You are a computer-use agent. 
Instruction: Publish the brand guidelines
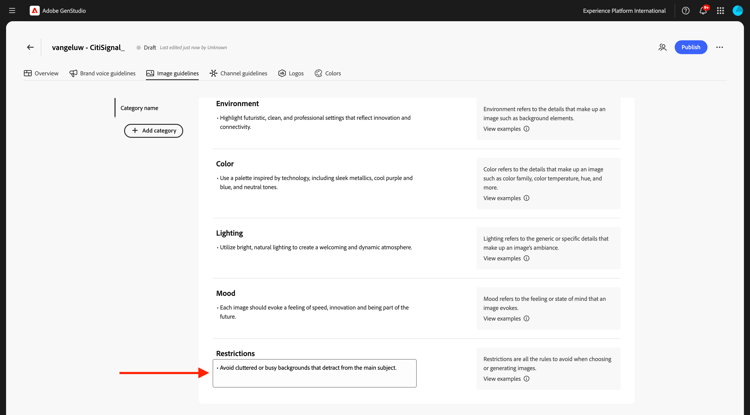690,47
